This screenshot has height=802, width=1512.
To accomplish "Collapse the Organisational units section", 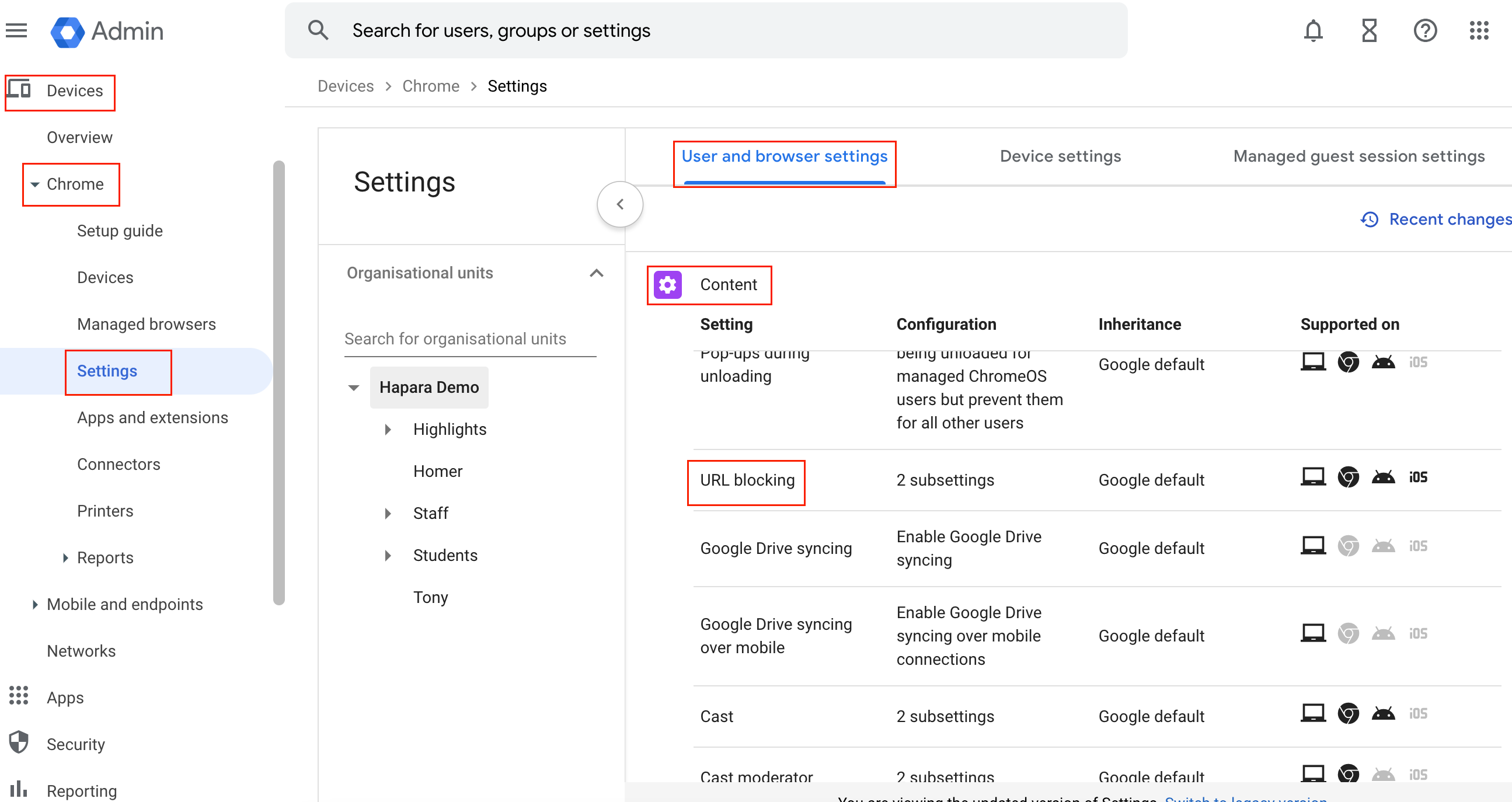I will (x=596, y=273).
